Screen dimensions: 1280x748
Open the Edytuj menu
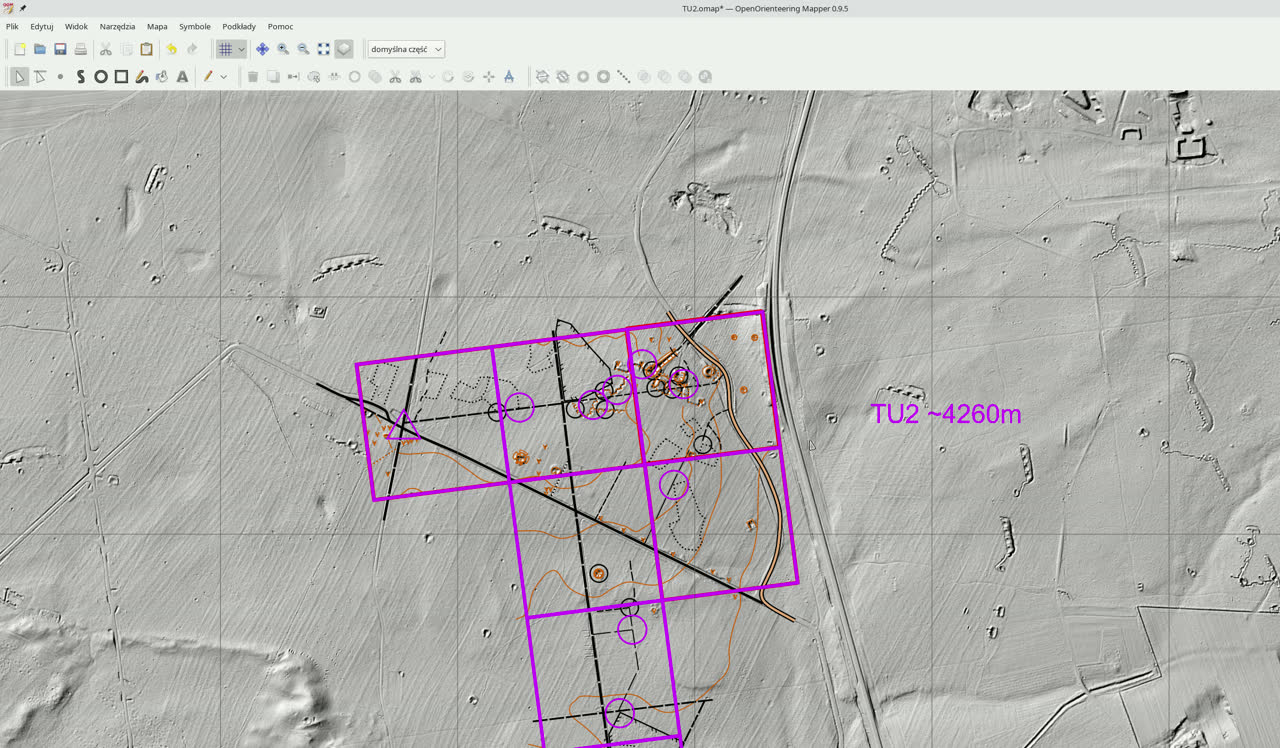(42, 27)
